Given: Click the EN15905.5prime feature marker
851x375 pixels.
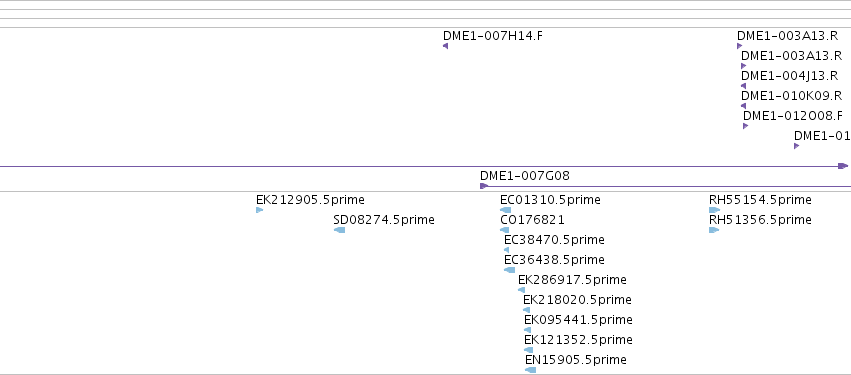Looking at the screenshot, I should 530,370.
